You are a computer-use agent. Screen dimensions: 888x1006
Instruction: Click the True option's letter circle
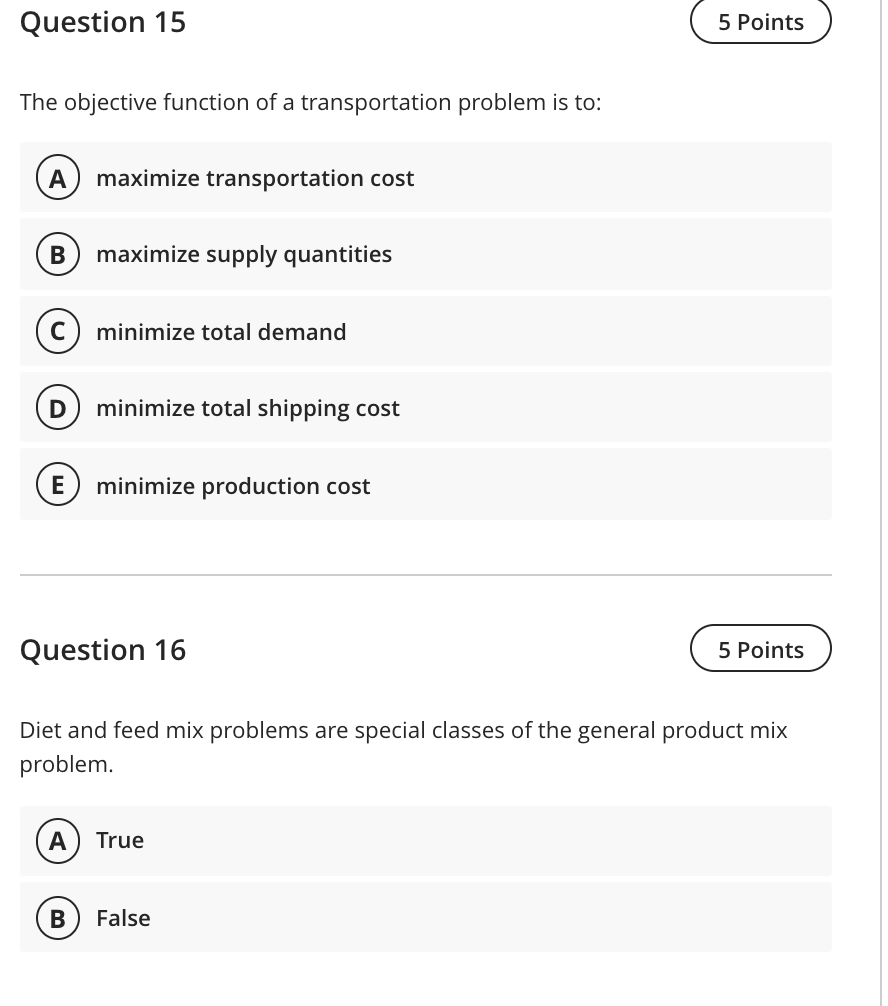[57, 840]
